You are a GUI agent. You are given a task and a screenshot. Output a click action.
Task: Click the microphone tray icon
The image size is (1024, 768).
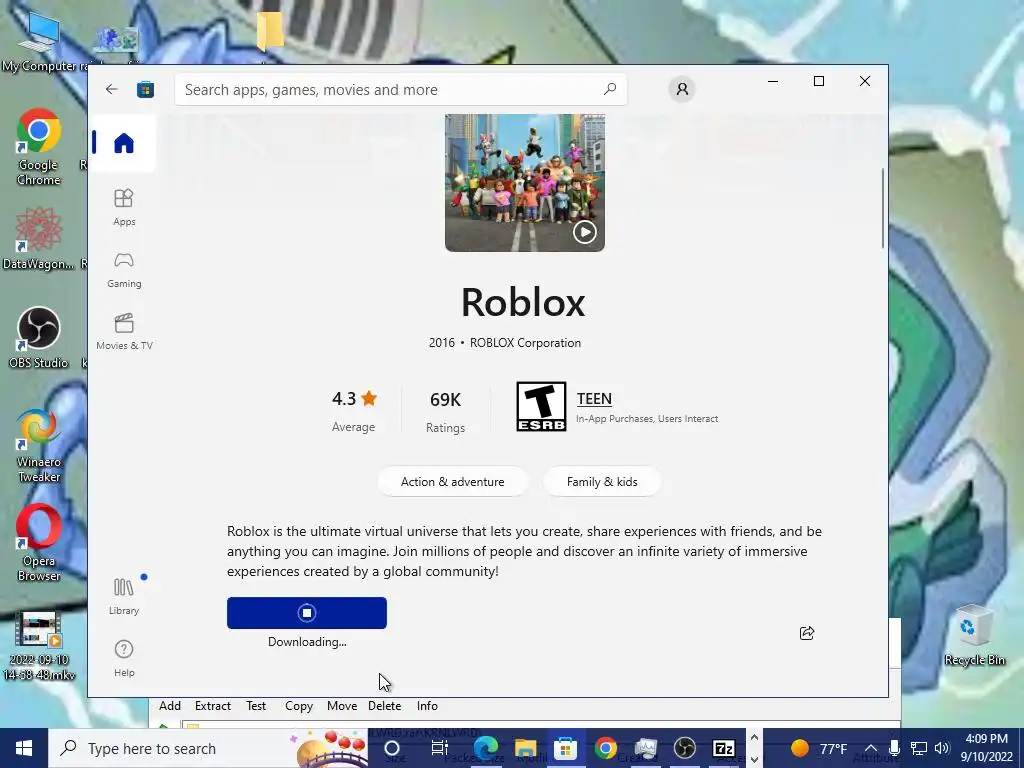[x=894, y=748]
